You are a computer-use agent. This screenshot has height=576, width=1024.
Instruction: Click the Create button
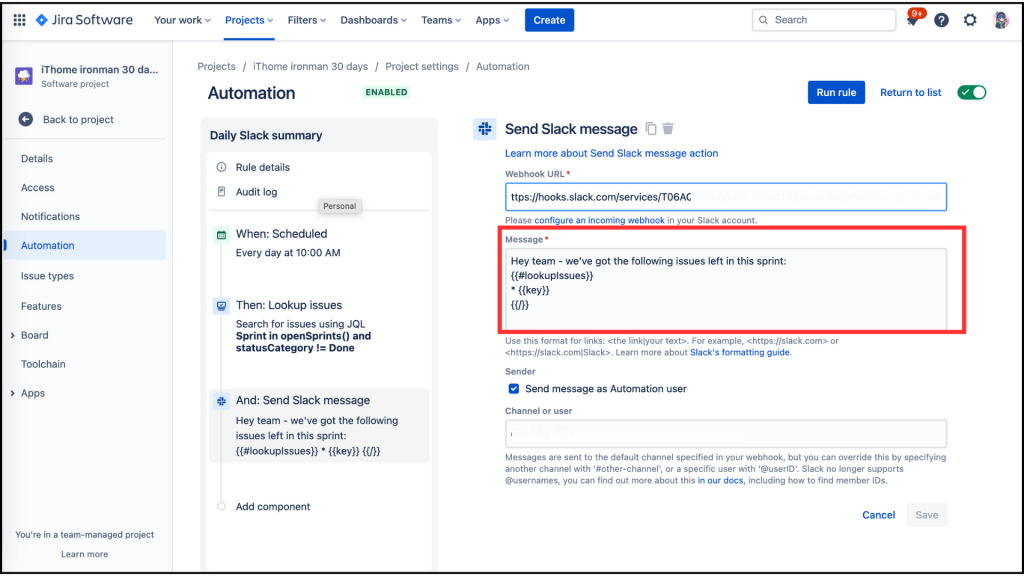[x=549, y=20]
